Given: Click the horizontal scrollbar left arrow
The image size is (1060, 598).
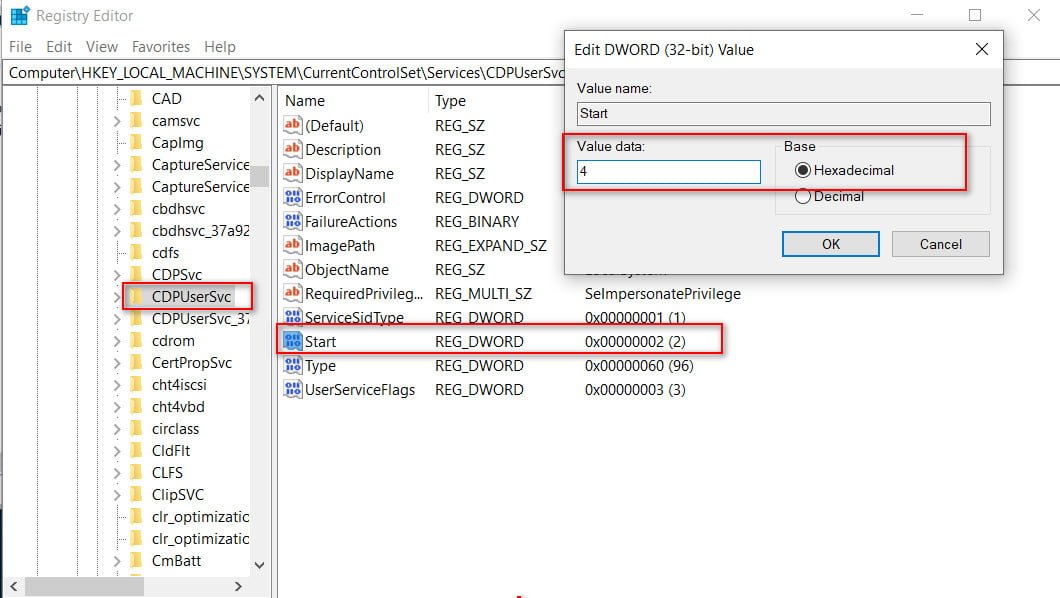Looking at the screenshot, I should pos(14,587).
